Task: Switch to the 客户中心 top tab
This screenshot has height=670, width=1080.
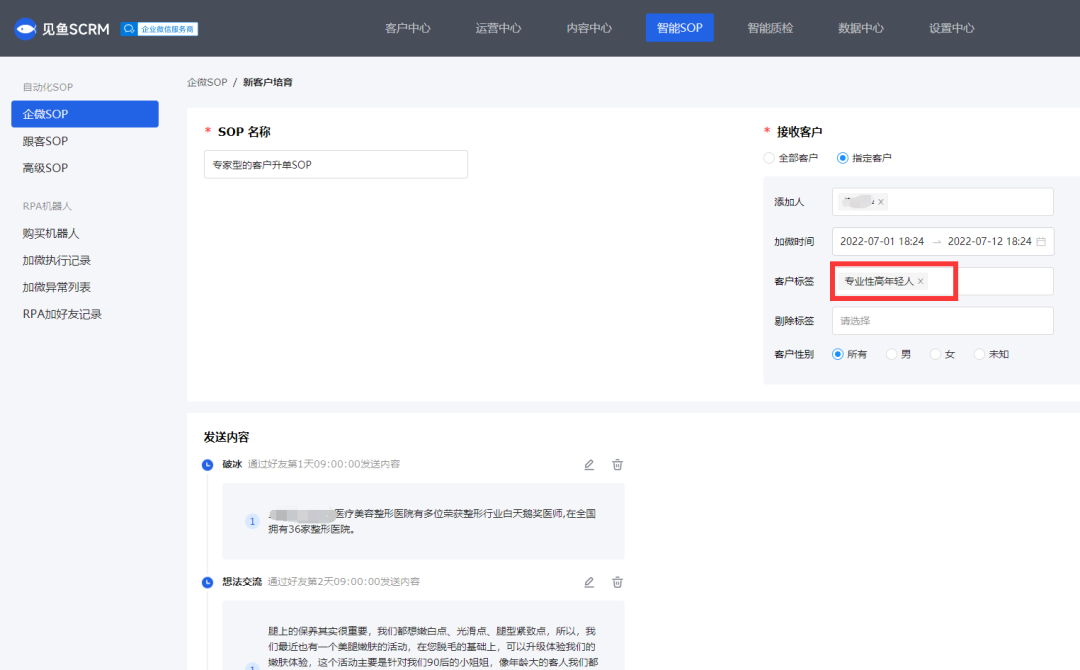Action: pyautogui.click(x=407, y=28)
